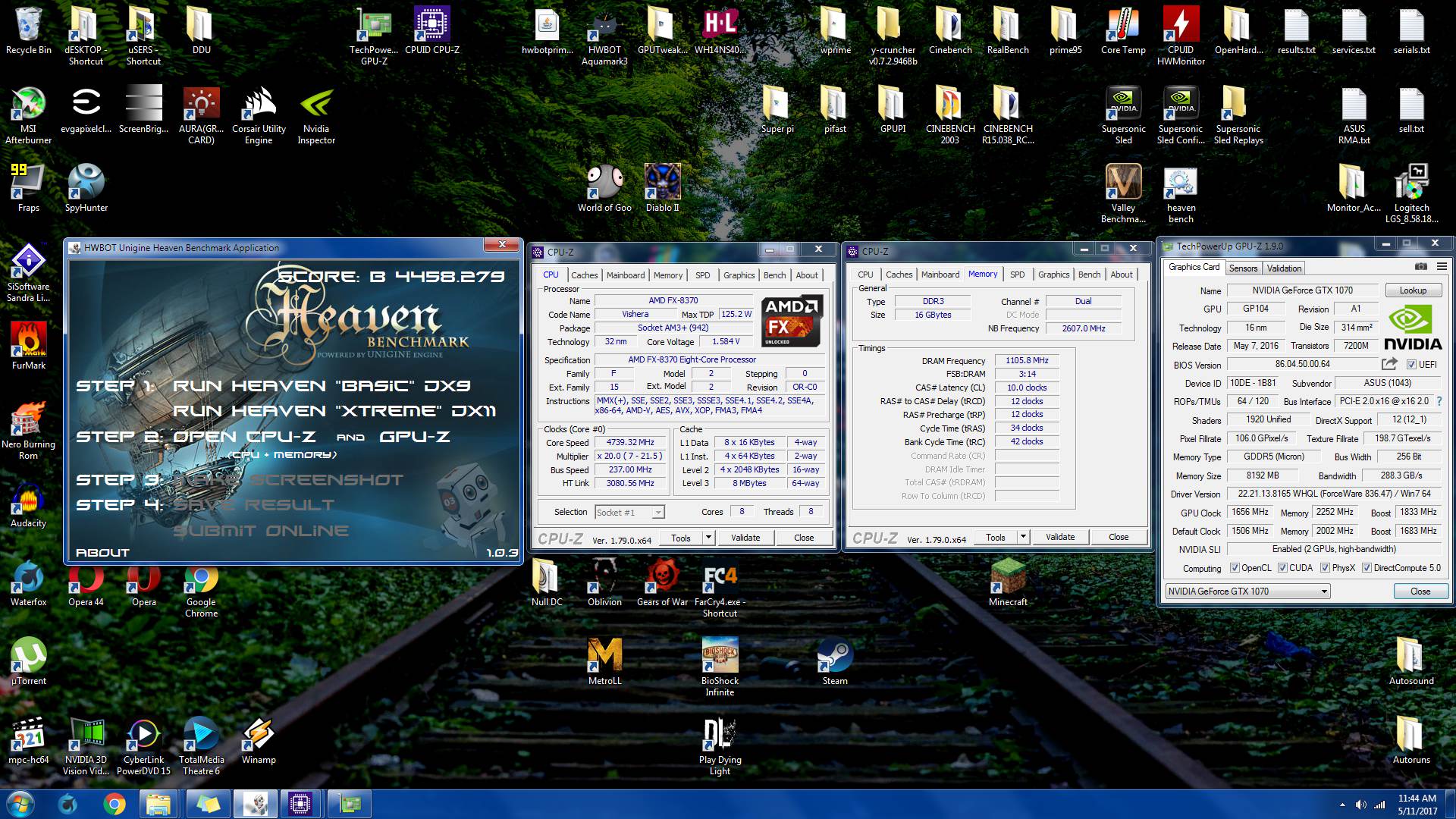
Task: Toggle the UEFI checkbox in GPU-Z
Action: point(1411,365)
